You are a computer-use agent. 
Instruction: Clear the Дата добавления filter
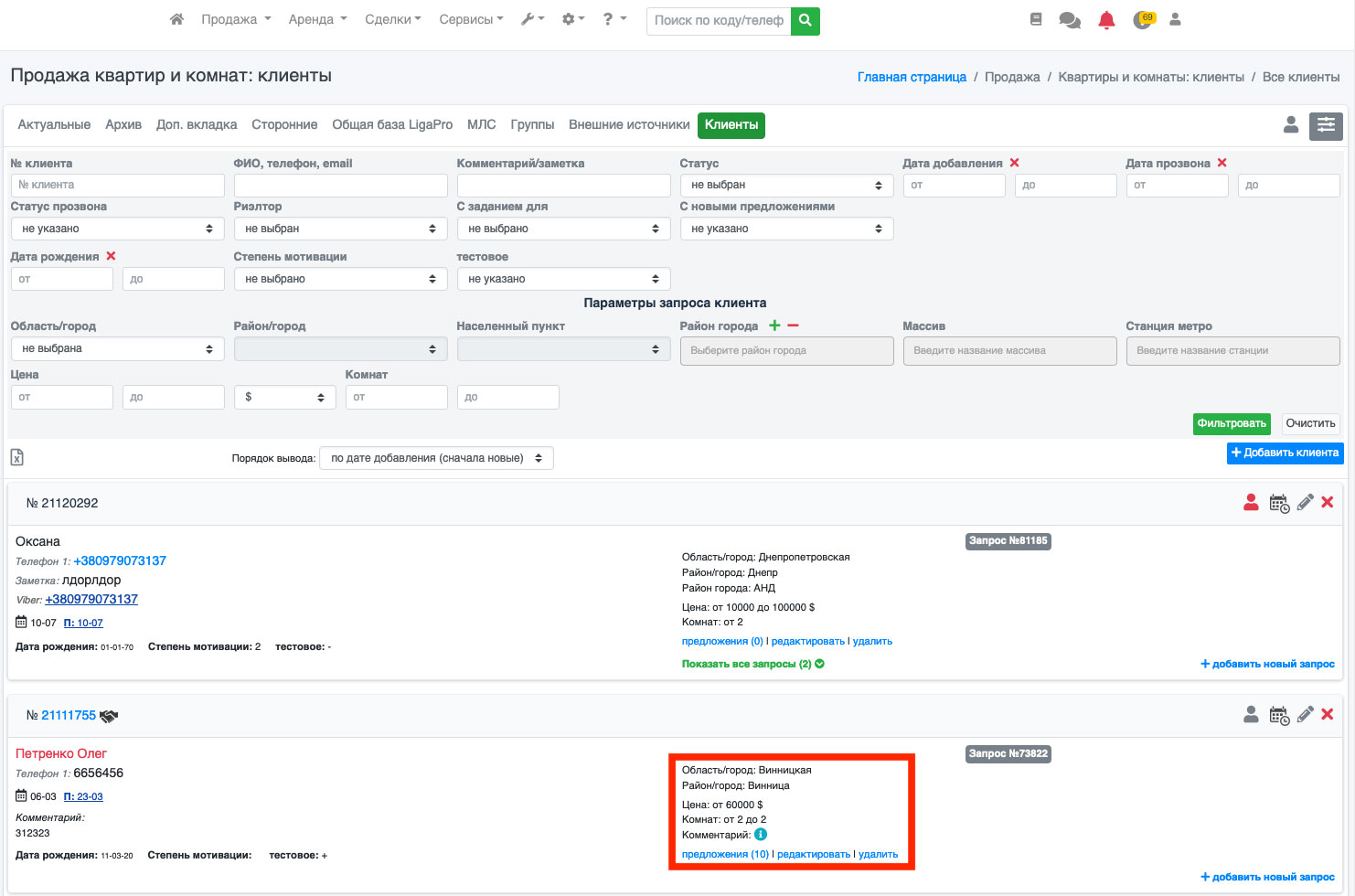tap(1014, 163)
